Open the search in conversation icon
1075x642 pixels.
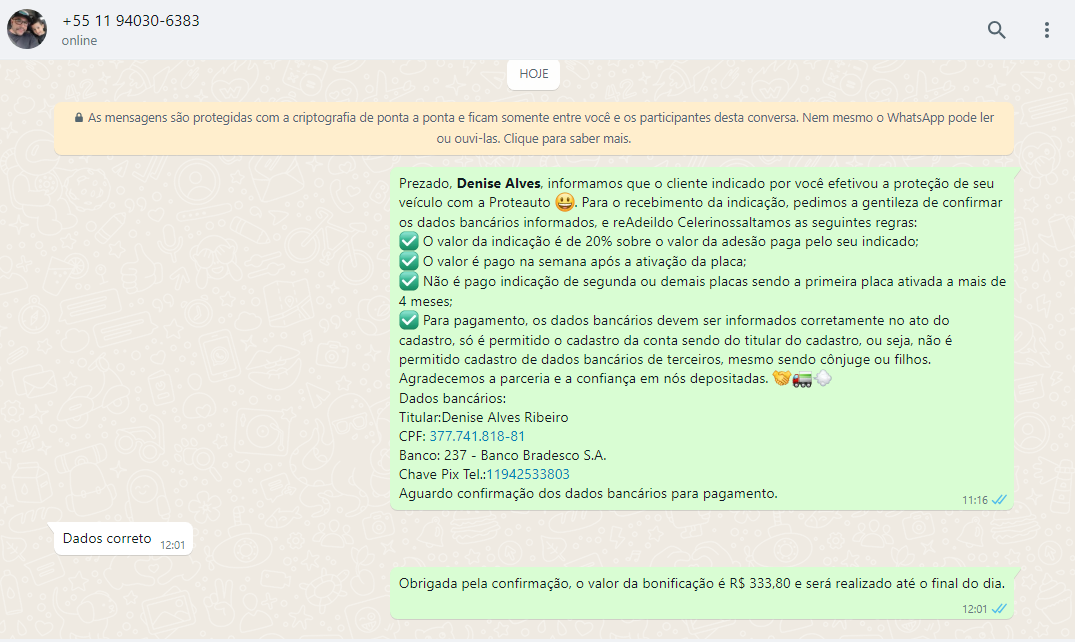(x=996, y=30)
